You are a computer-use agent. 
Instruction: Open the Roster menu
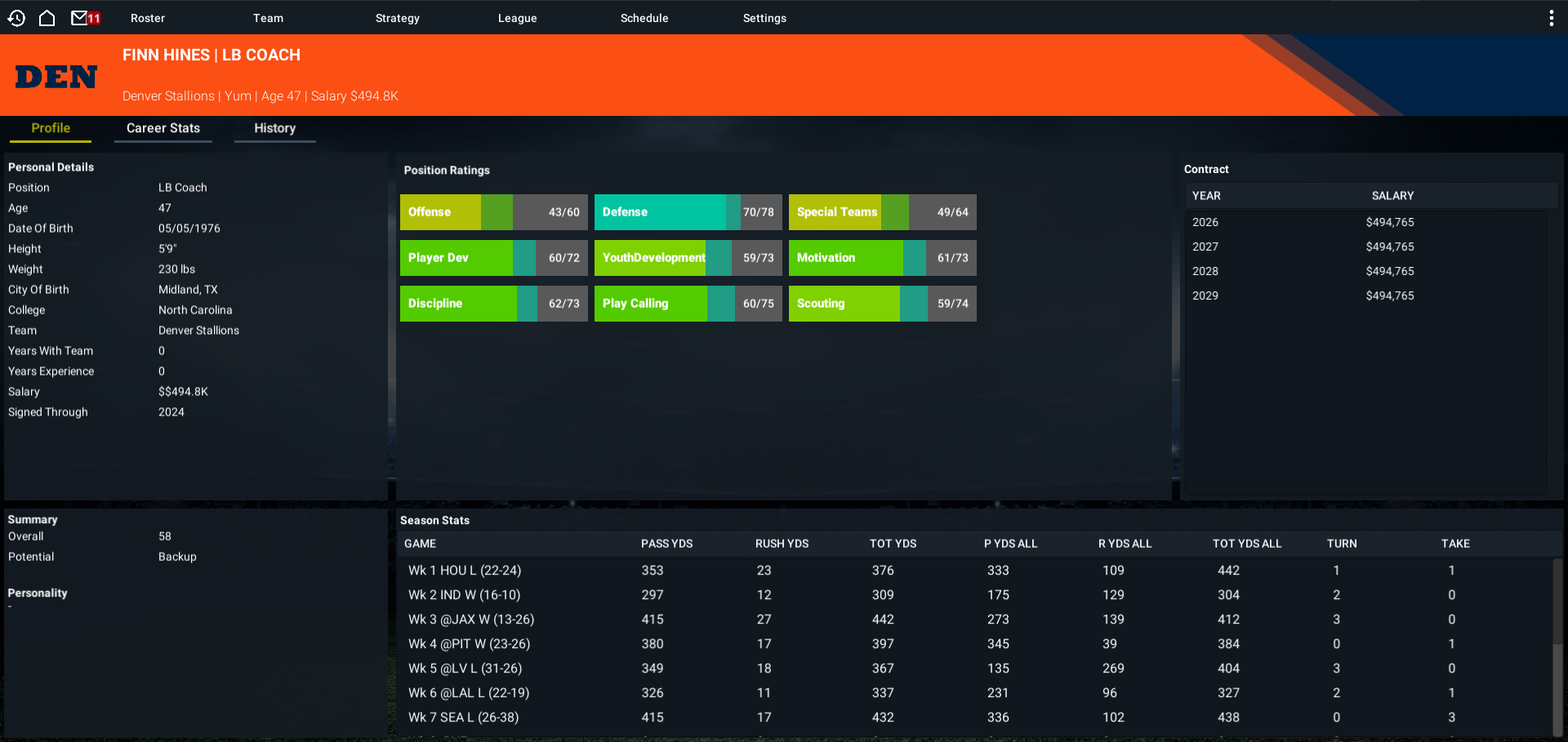[148, 18]
